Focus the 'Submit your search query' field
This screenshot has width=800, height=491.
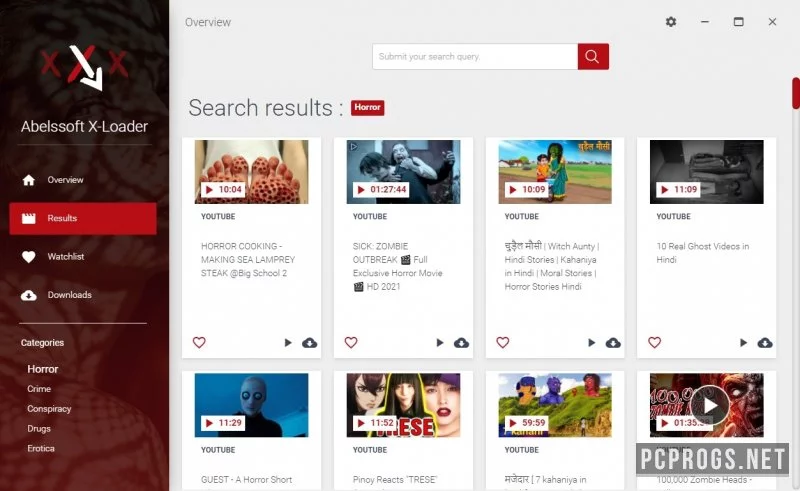(475, 57)
